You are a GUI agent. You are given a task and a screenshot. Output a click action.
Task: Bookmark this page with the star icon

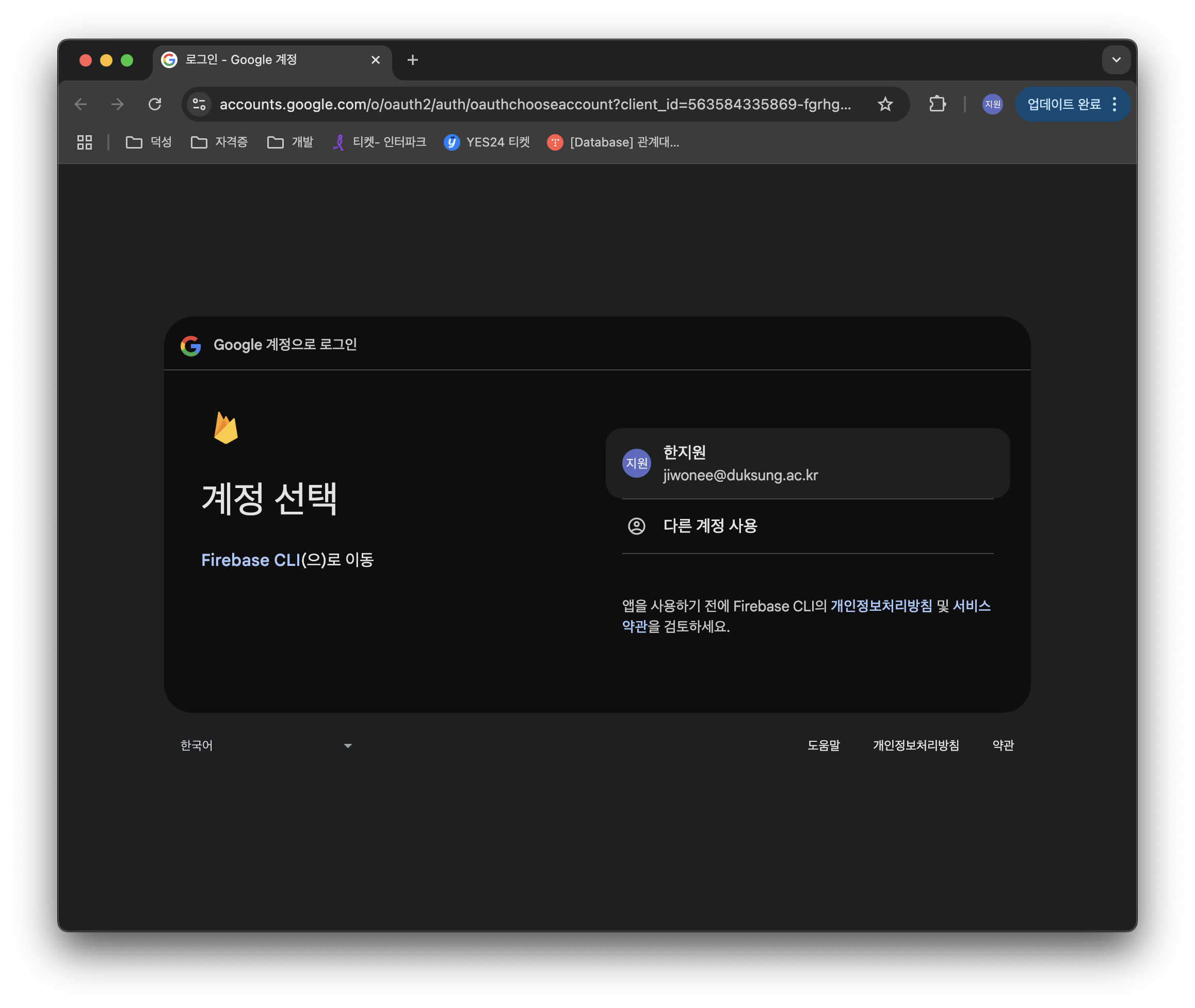(x=885, y=104)
